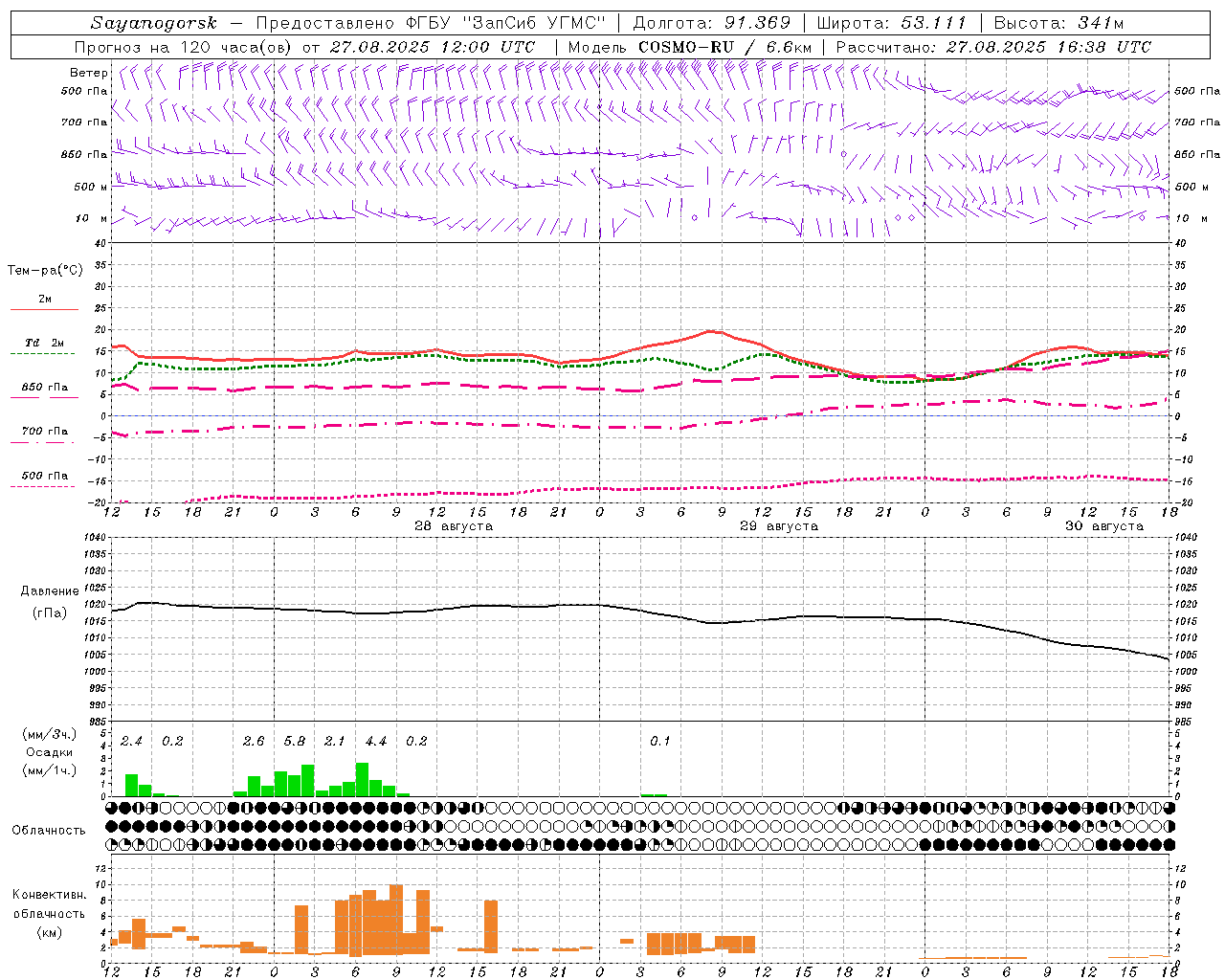
Task: Click the 2.4 precipitation total value
Action: (x=131, y=742)
